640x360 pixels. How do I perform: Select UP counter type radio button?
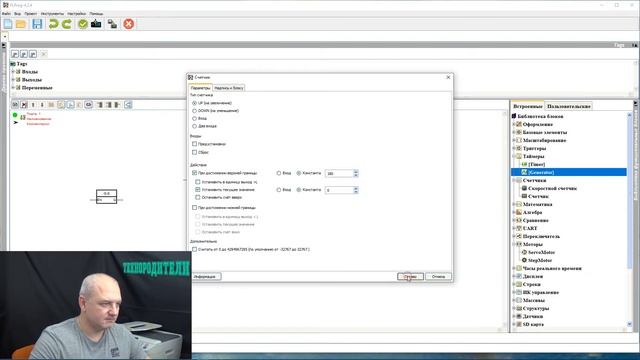click(194, 103)
